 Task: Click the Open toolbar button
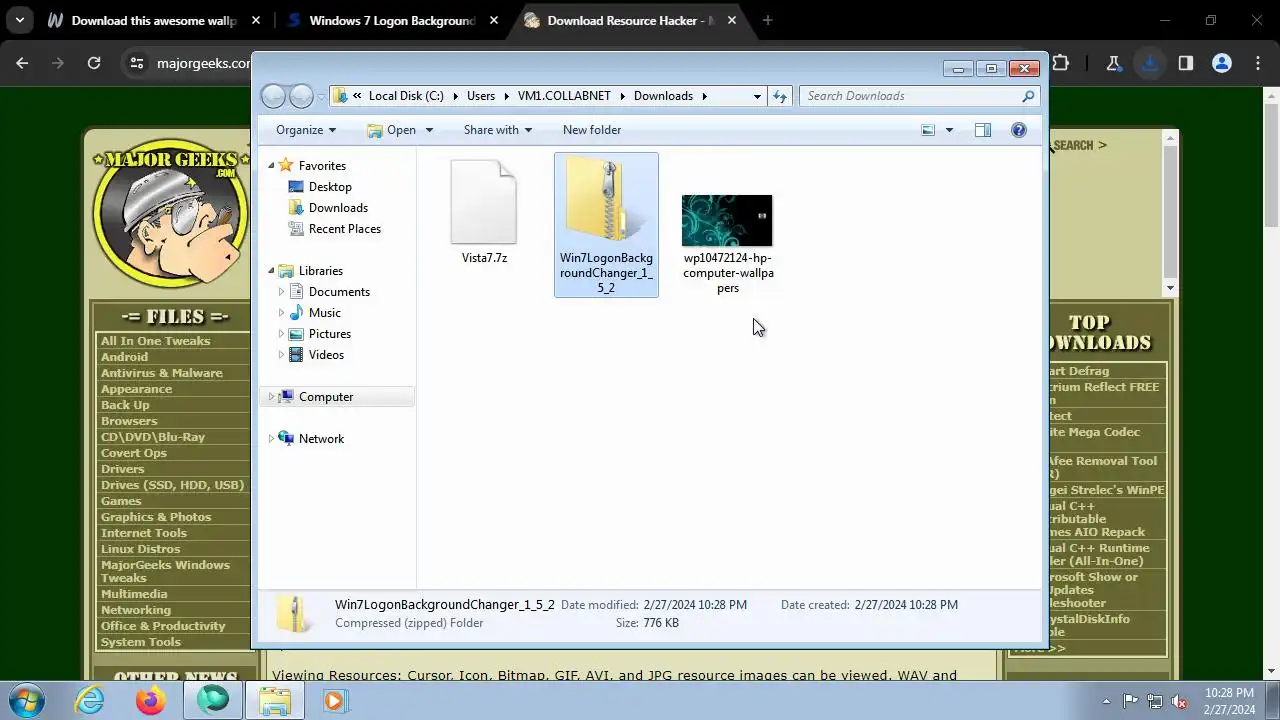pyautogui.click(x=391, y=130)
